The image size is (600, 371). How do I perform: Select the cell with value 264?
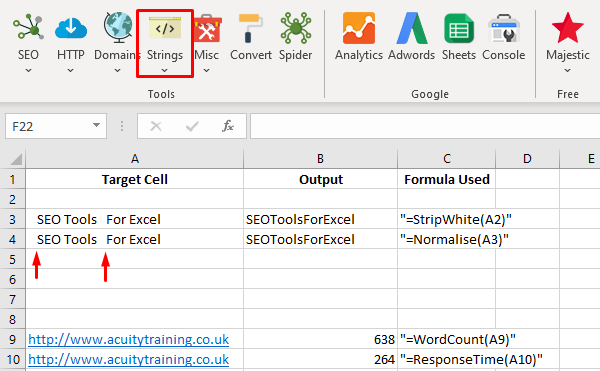[320, 360]
